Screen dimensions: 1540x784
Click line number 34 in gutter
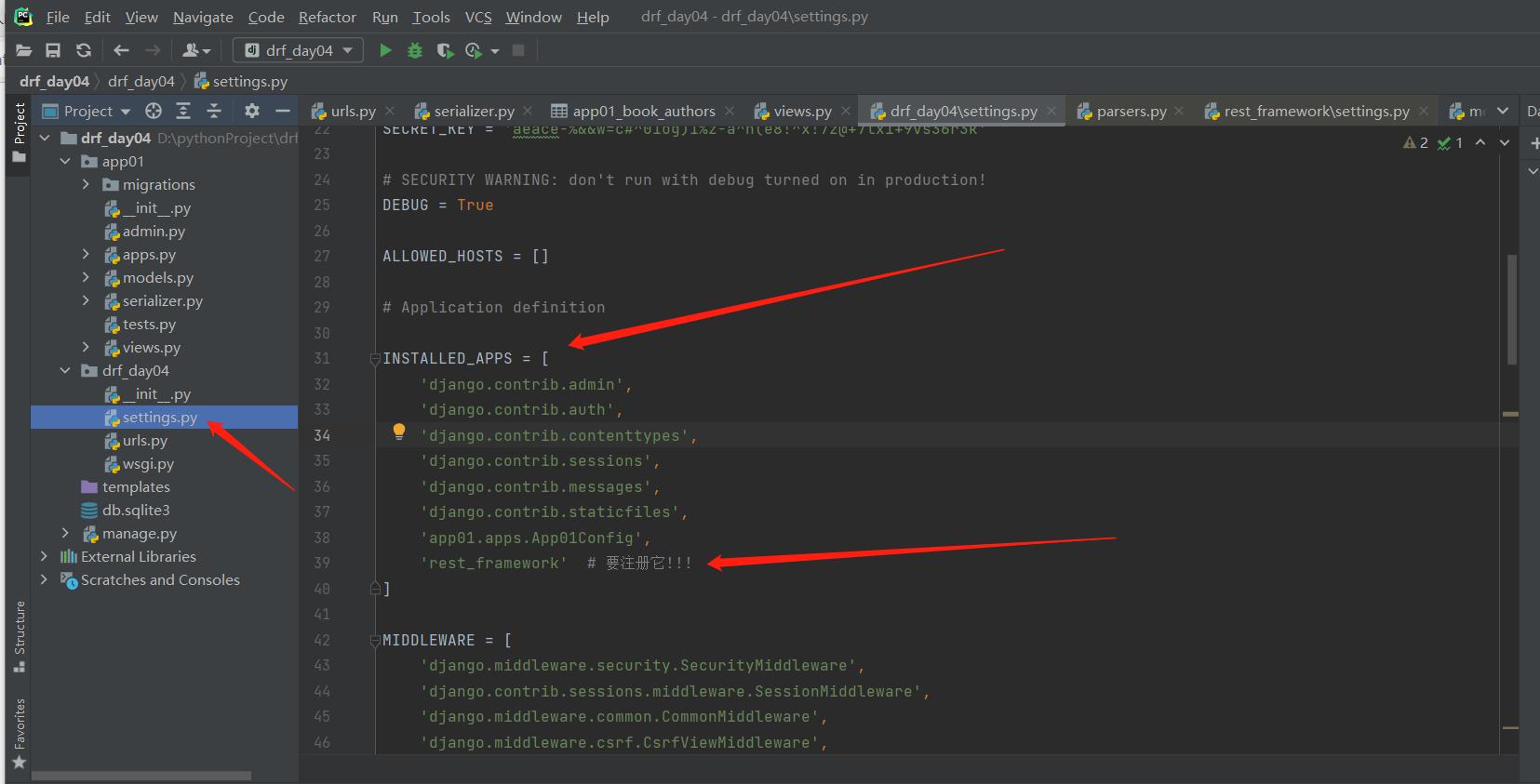pos(322,435)
